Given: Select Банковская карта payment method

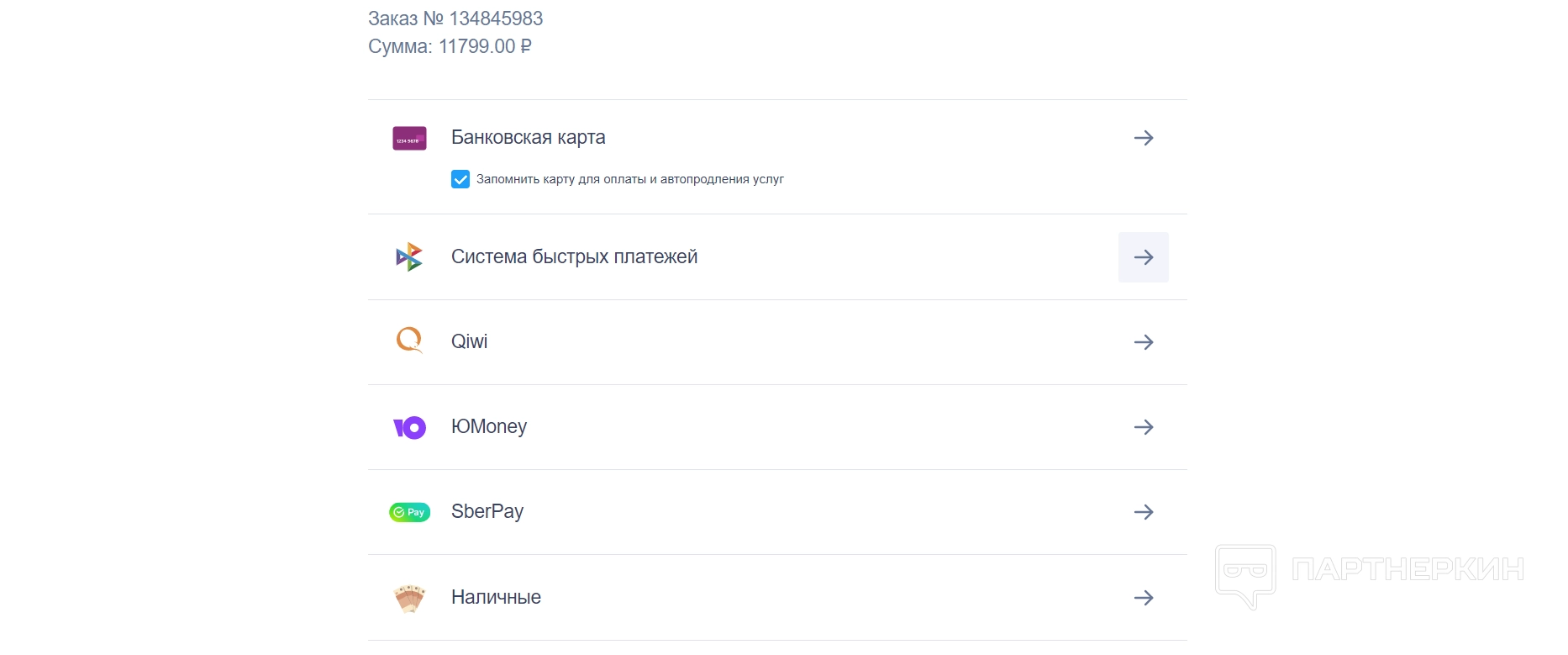Looking at the screenshot, I should click(x=528, y=137).
